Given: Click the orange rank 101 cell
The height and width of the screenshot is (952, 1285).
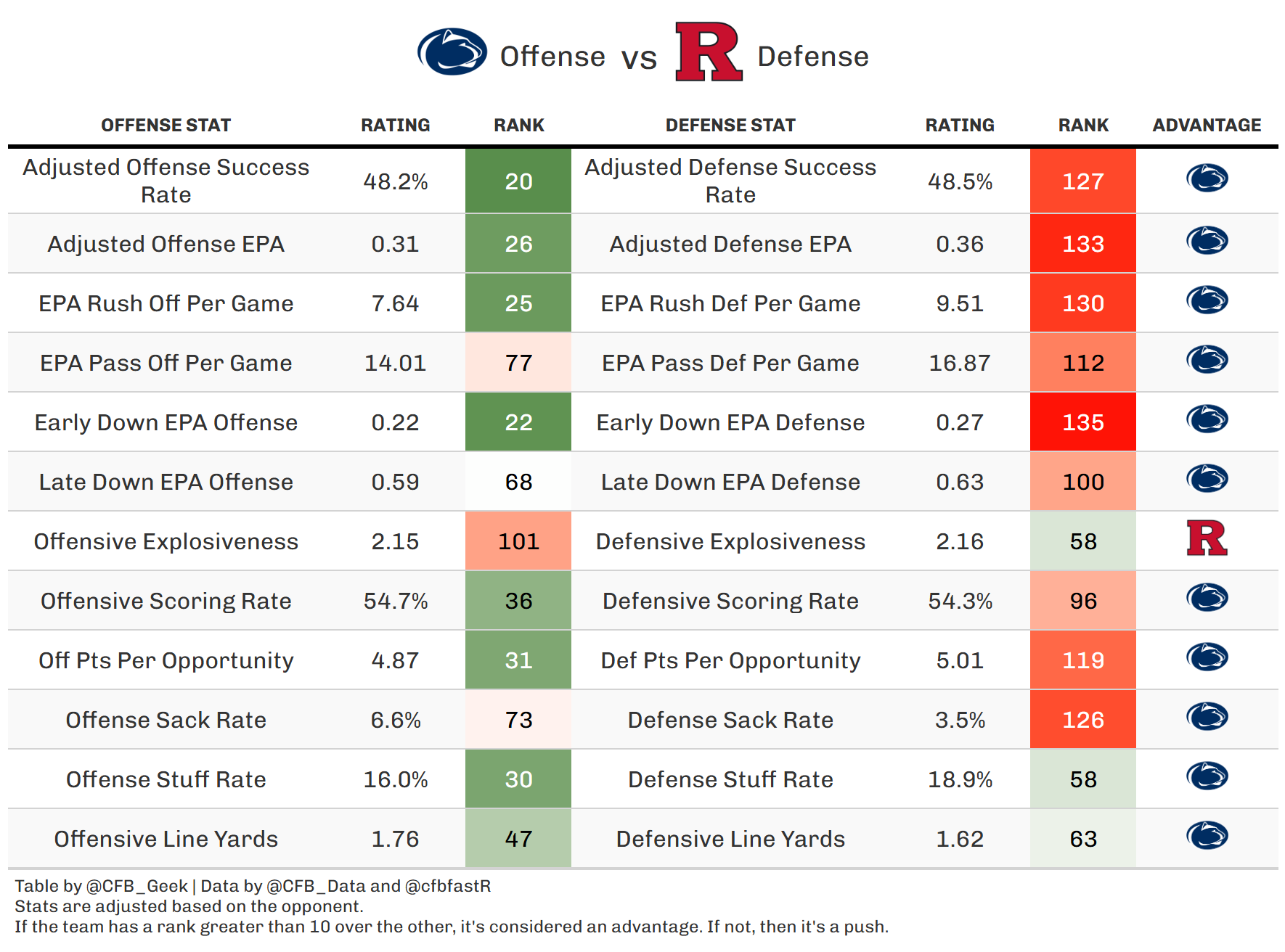Looking at the screenshot, I should pos(518,541).
